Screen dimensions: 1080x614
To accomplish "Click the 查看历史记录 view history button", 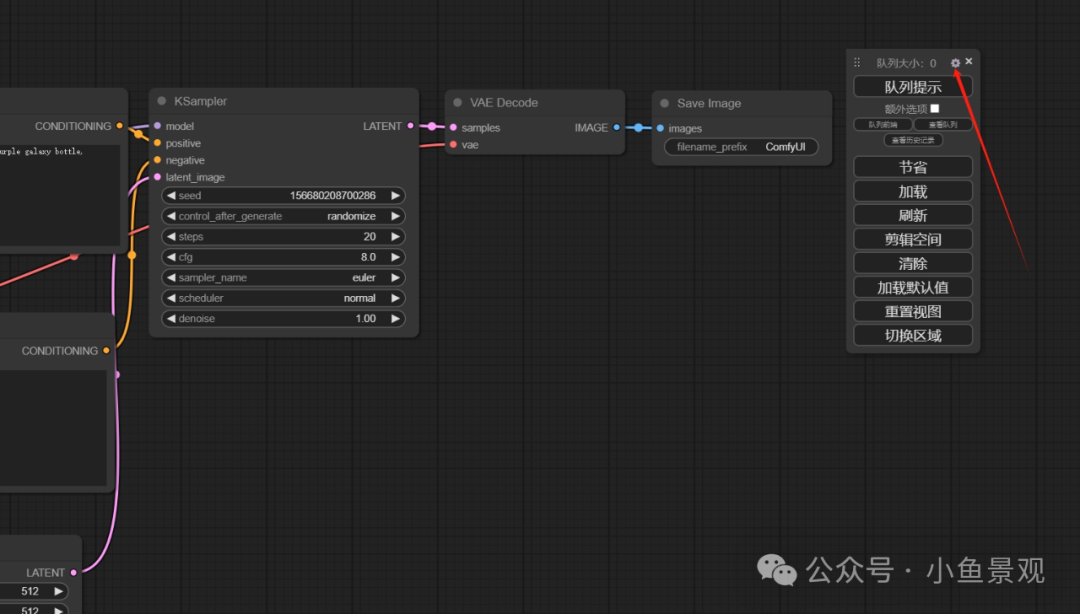I will [x=913, y=140].
